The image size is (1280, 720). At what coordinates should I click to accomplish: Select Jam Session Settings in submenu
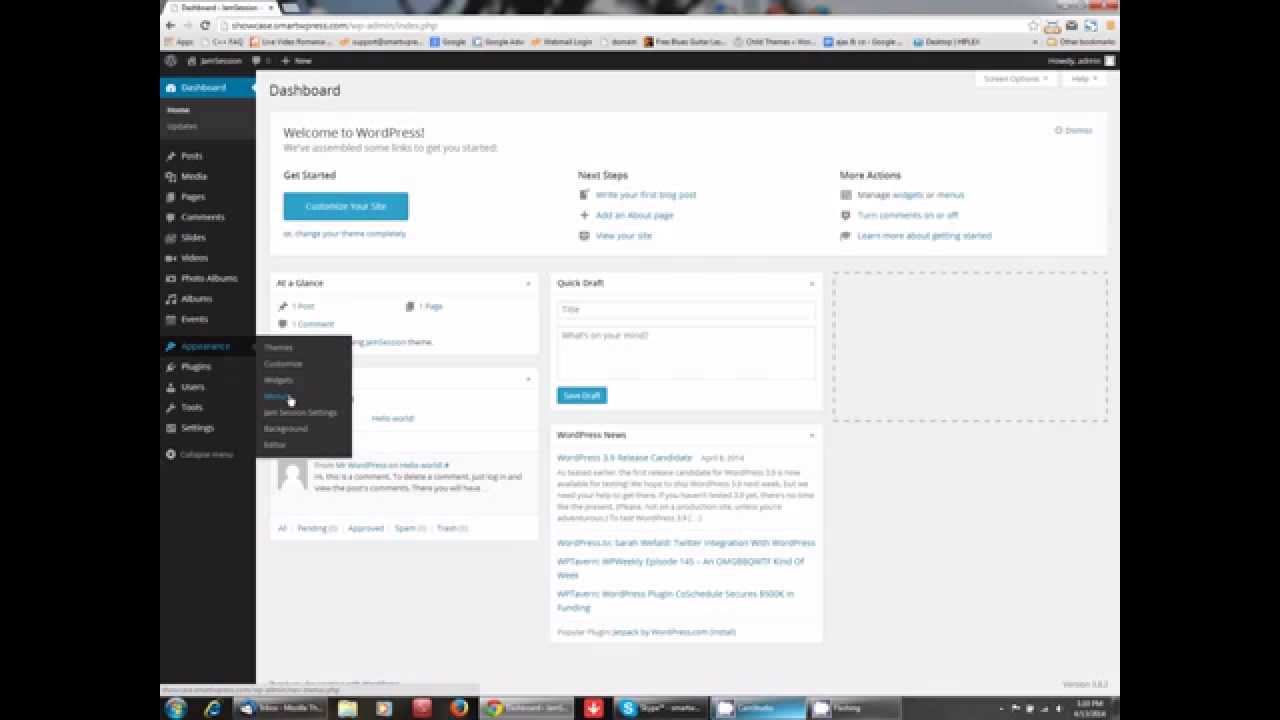[x=300, y=412]
